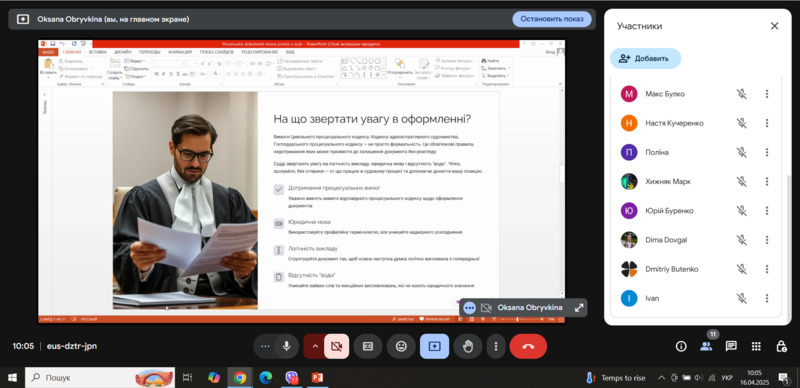This screenshot has width=800, height=388.
Task: Click Упорядочить in PowerPoint ribbon
Action: point(400,67)
